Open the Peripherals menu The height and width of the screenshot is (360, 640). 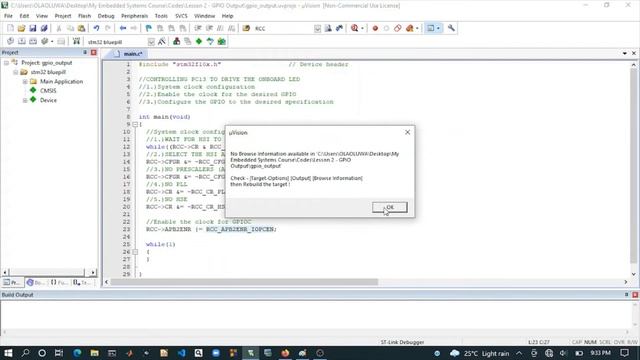(134, 16)
